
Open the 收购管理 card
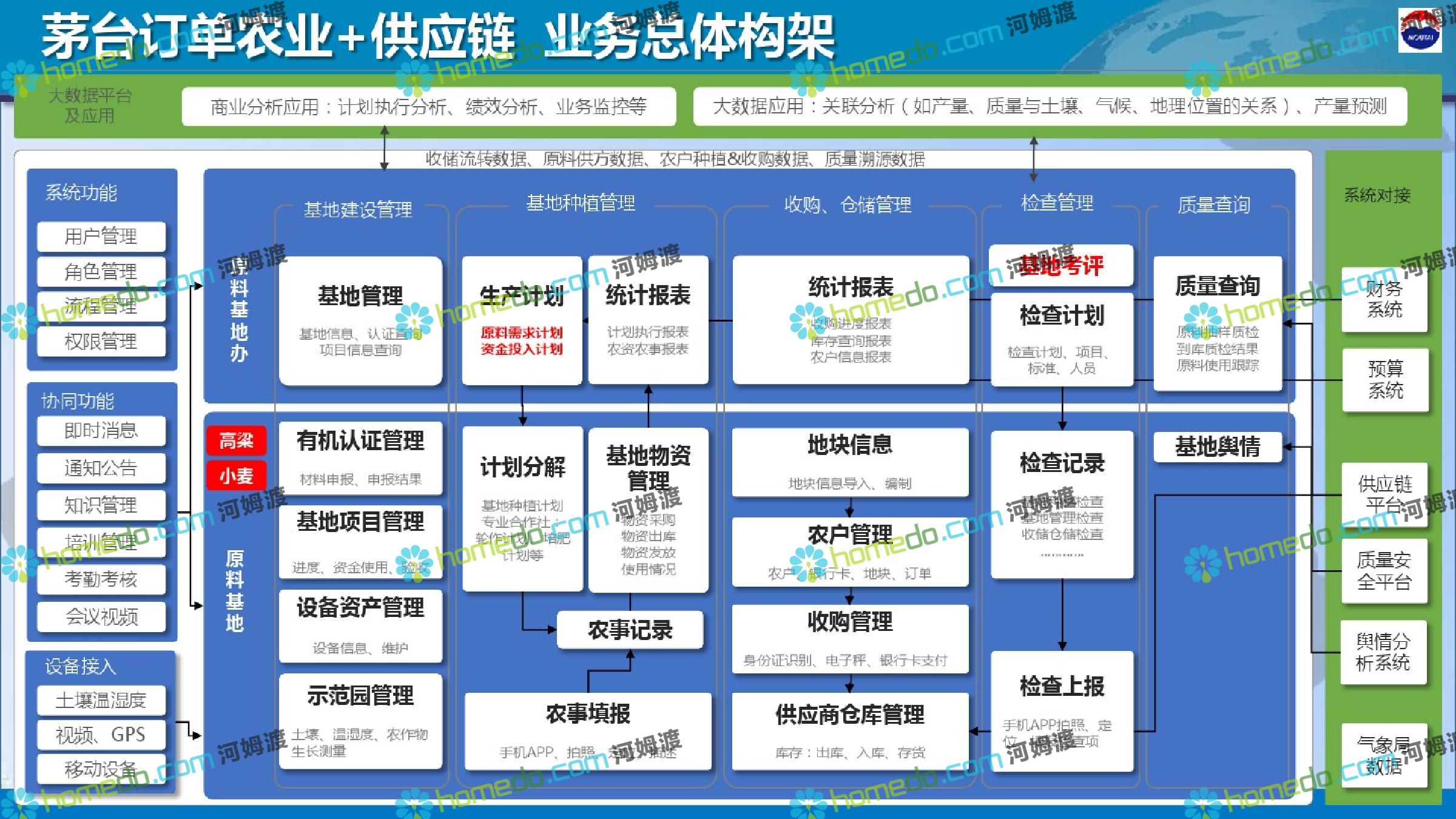click(850, 639)
